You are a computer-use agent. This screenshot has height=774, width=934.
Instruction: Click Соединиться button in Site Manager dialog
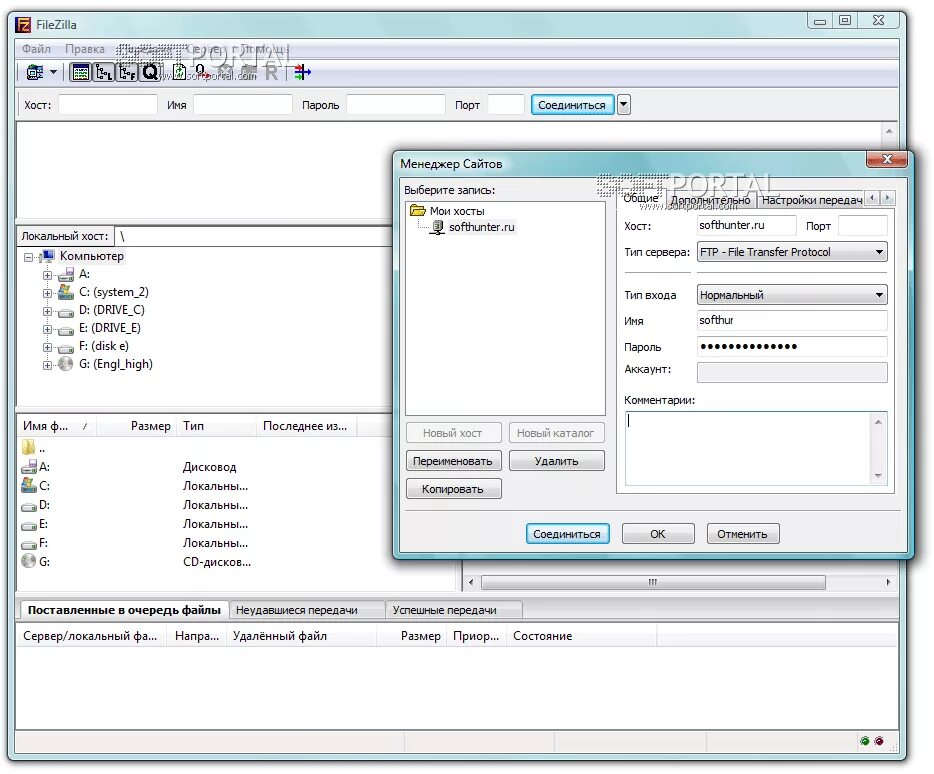pyautogui.click(x=567, y=534)
